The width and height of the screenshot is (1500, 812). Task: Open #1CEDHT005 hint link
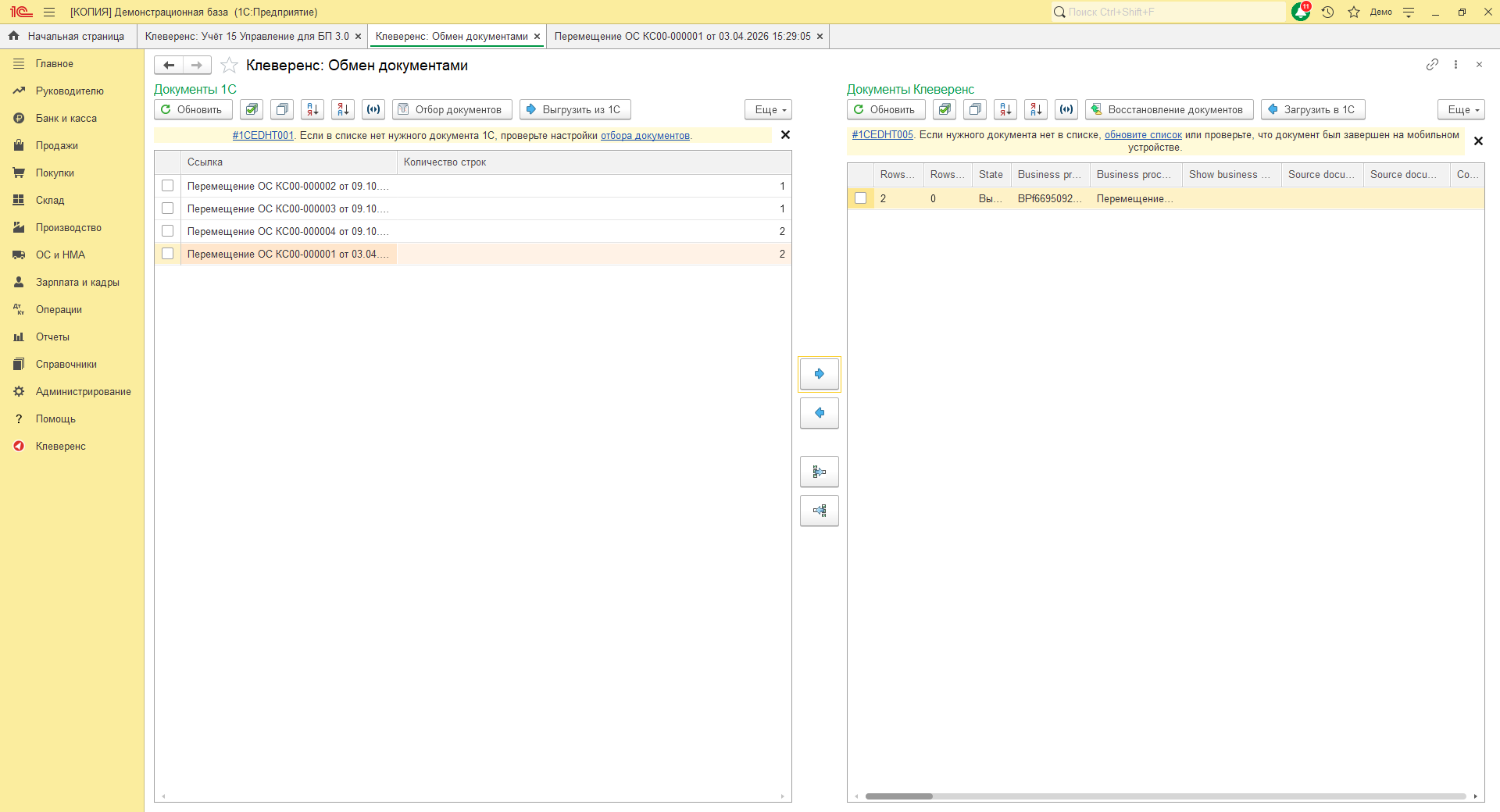pyautogui.click(x=882, y=135)
